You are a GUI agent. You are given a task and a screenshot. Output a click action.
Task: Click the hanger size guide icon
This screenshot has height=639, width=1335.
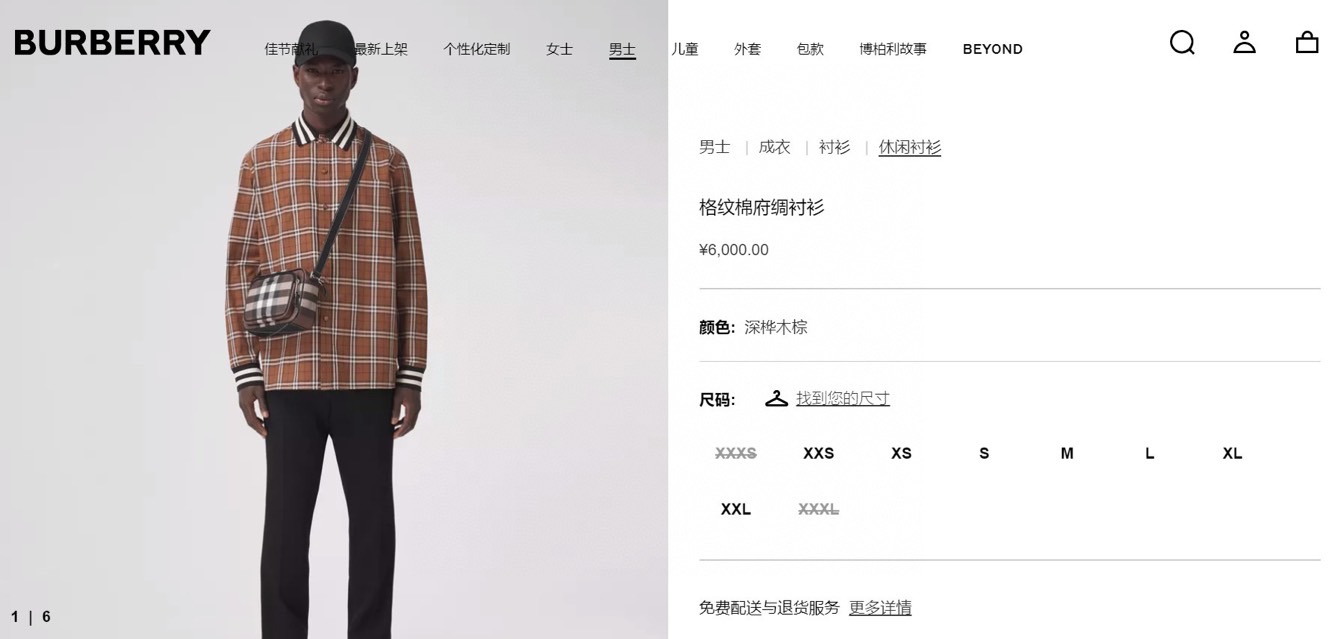point(777,398)
